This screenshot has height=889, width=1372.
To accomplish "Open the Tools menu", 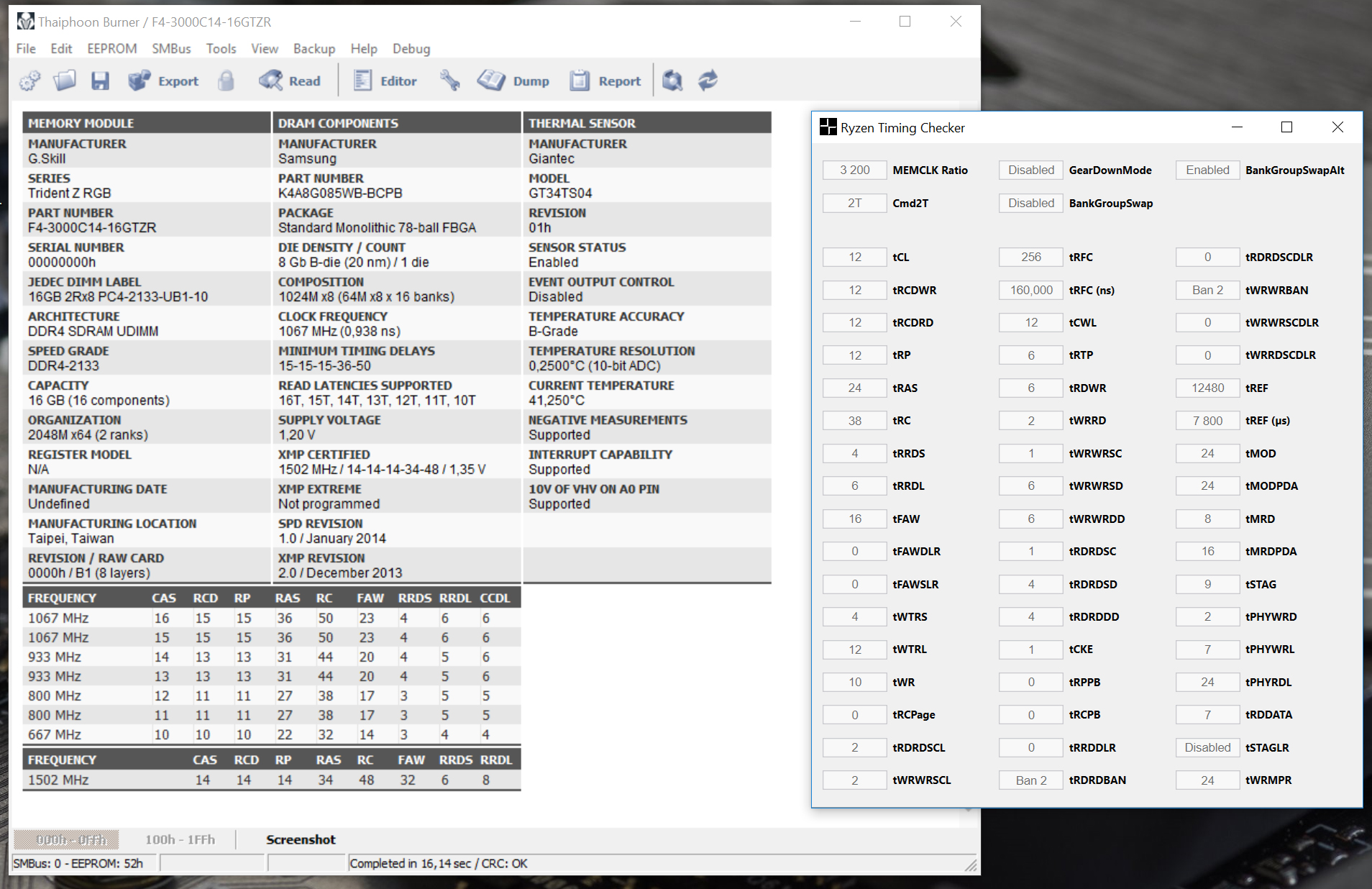I will click(x=221, y=48).
